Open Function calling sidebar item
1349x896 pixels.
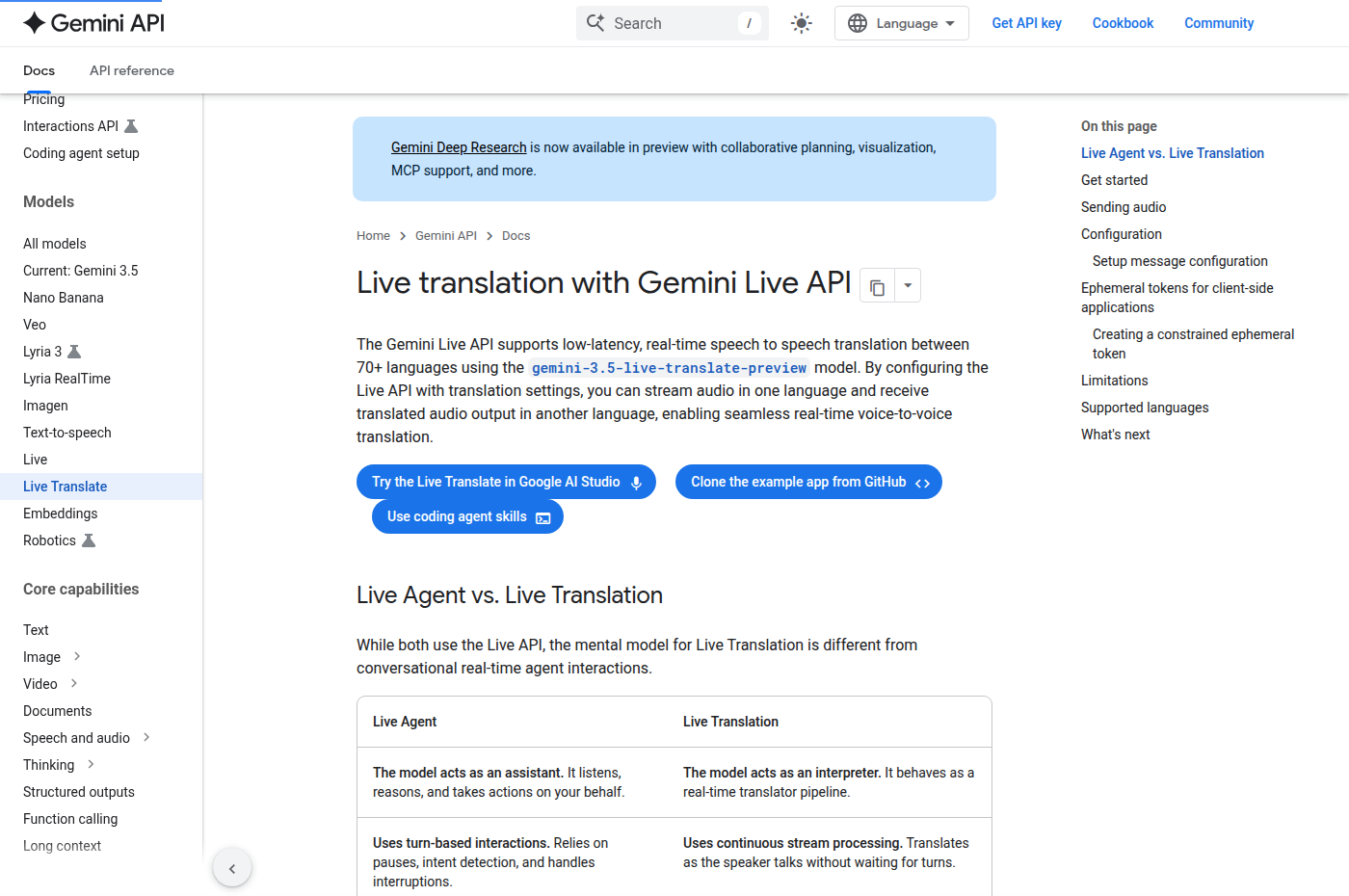70,819
